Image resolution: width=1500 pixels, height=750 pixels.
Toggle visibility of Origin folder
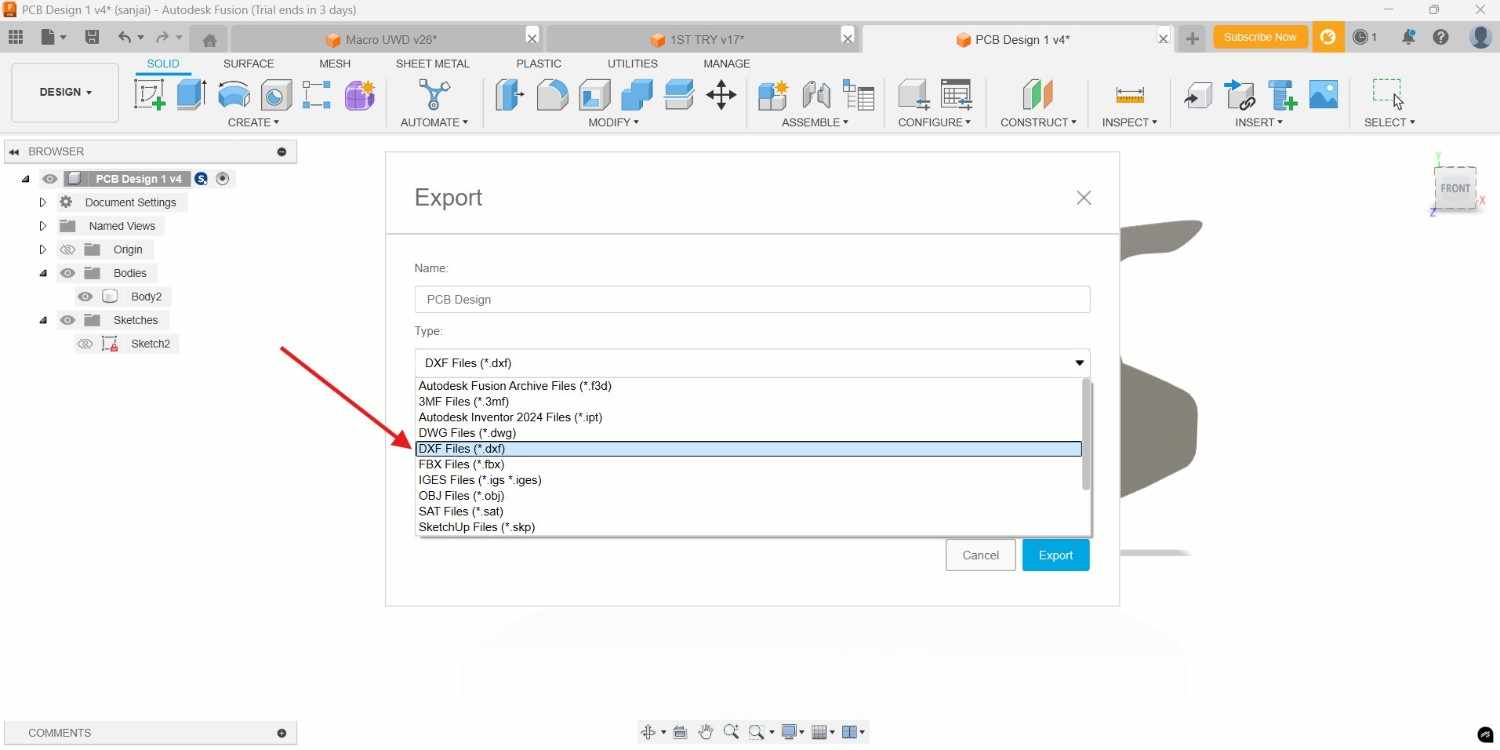(67, 250)
